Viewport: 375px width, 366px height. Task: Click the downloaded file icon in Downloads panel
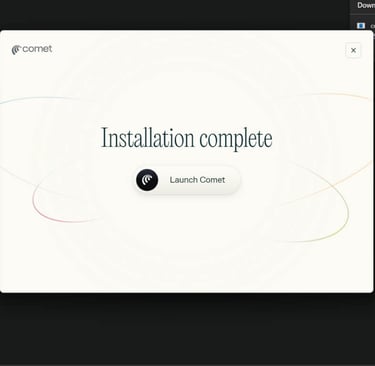coord(361,26)
